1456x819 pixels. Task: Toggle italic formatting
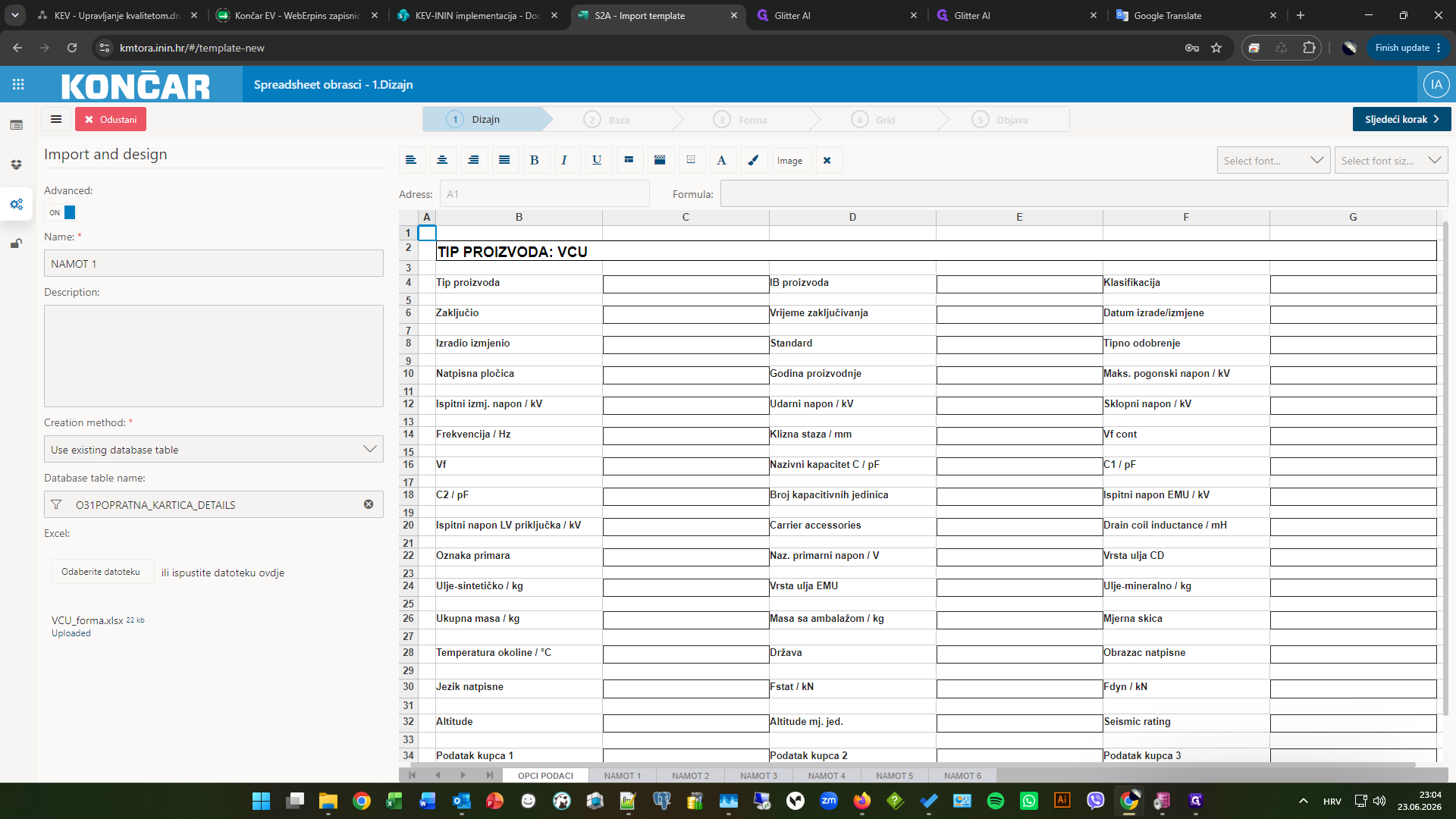pos(565,160)
